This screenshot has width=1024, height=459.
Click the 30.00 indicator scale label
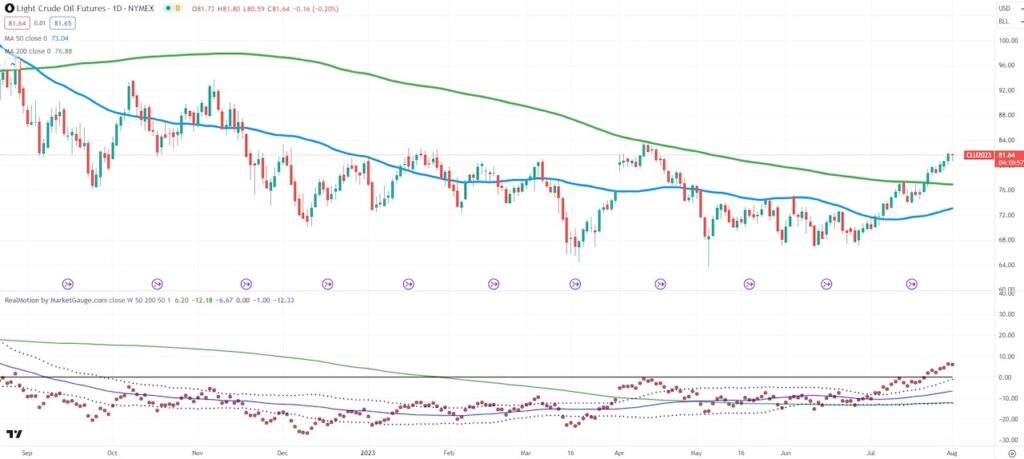(x=1006, y=314)
